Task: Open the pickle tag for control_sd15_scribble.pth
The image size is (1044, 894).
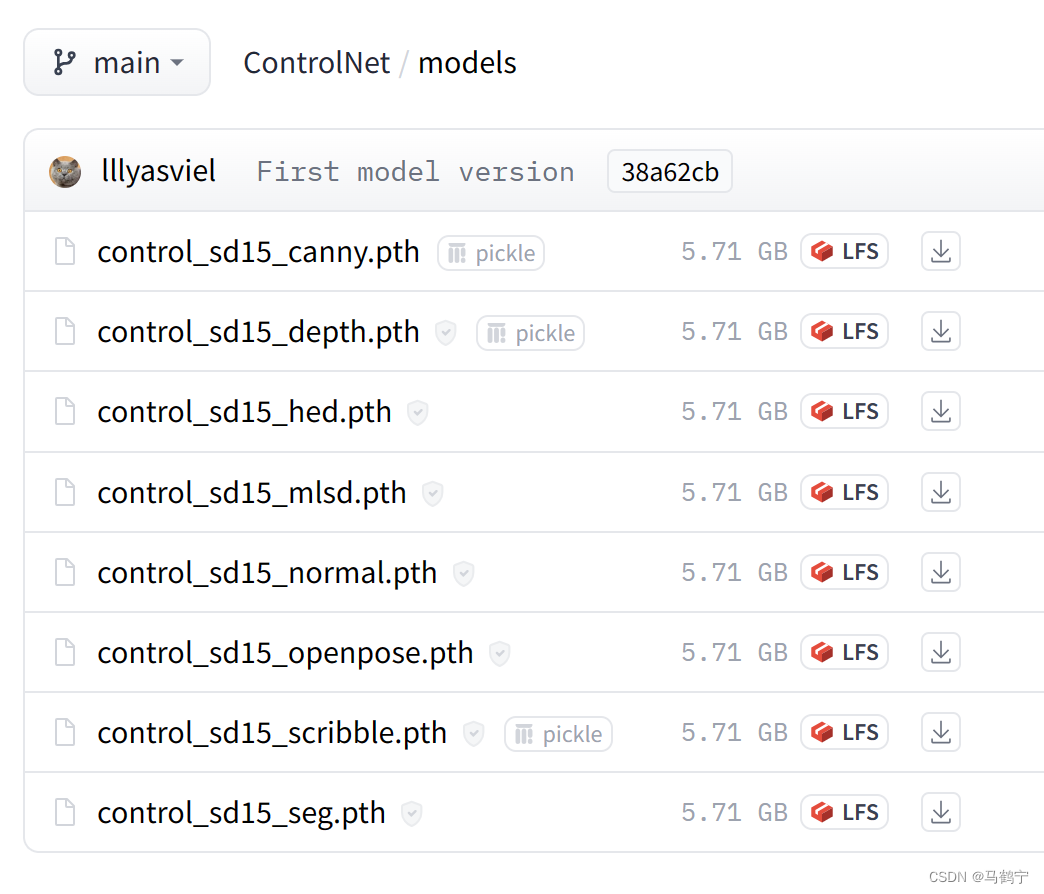Action: (x=558, y=735)
